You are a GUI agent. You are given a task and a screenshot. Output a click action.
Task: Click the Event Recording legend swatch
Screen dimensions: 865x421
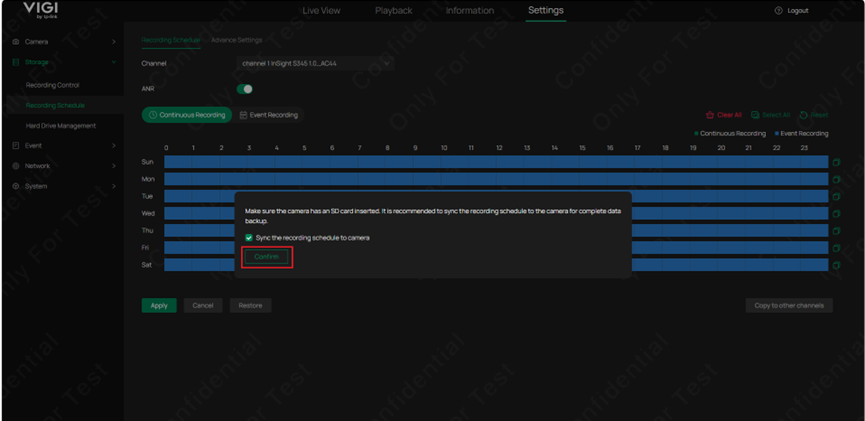[777, 134]
